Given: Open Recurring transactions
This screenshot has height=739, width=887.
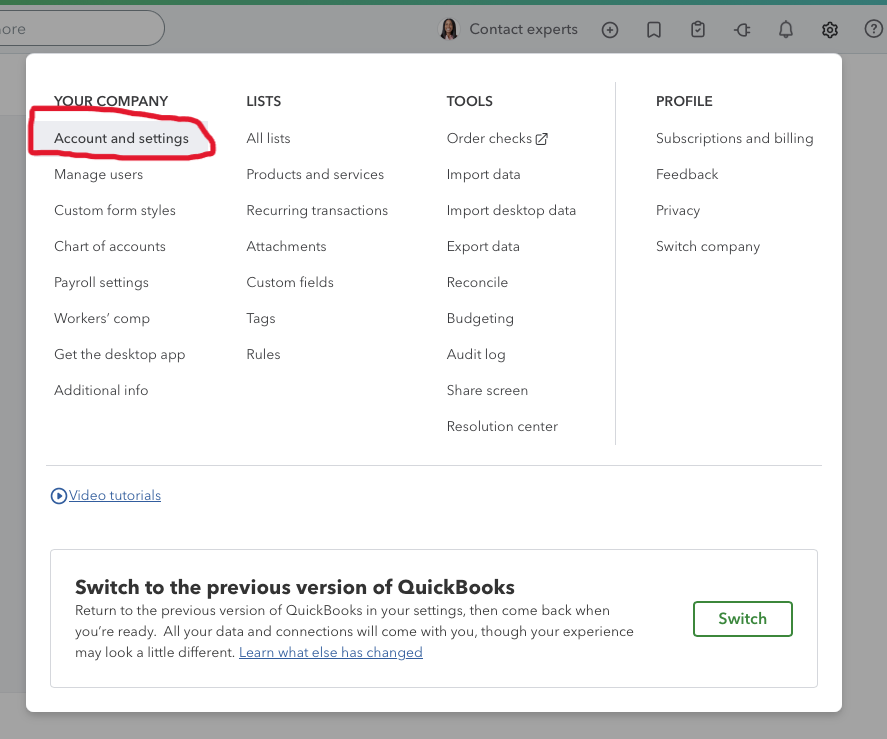Looking at the screenshot, I should pyautogui.click(x=317, y=210).
